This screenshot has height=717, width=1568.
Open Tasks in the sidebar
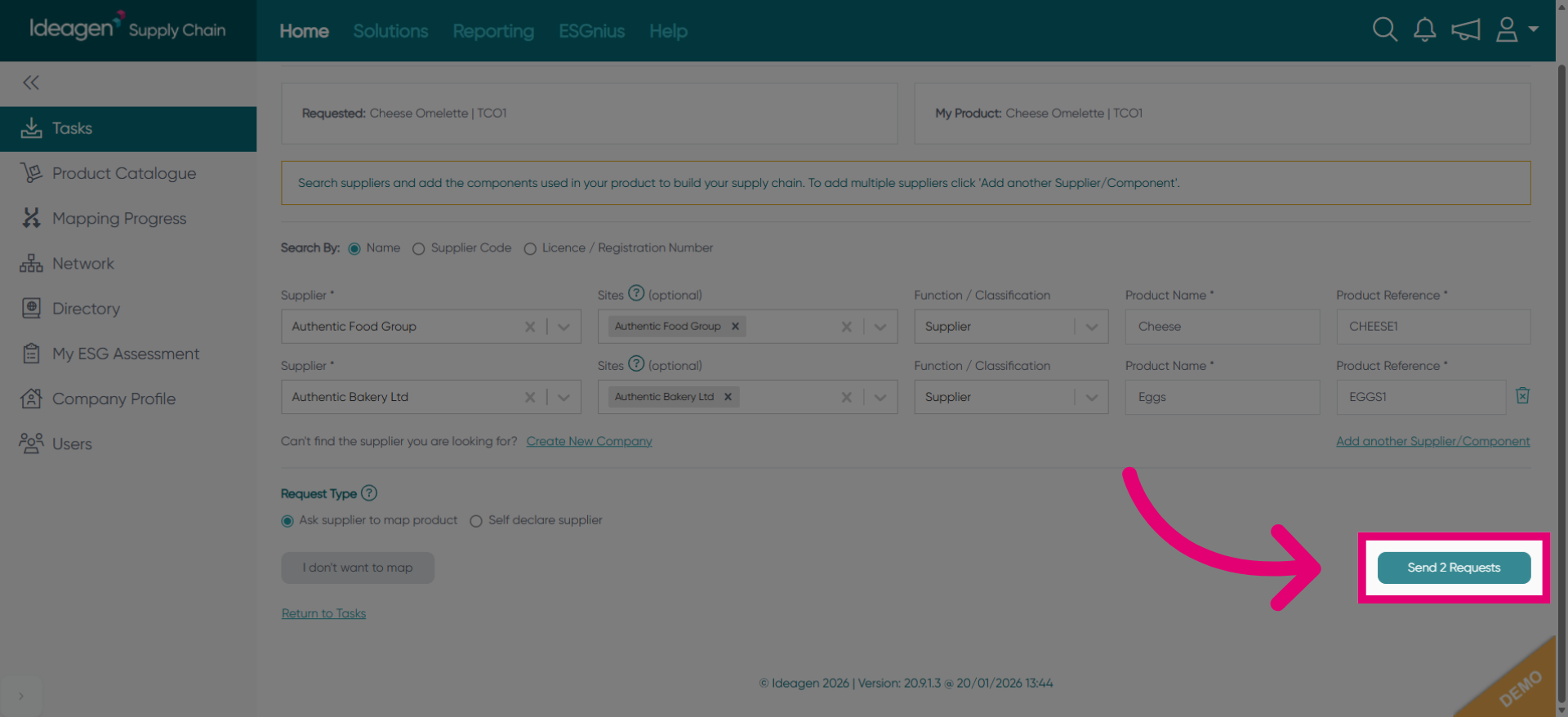tap(128, 128)
